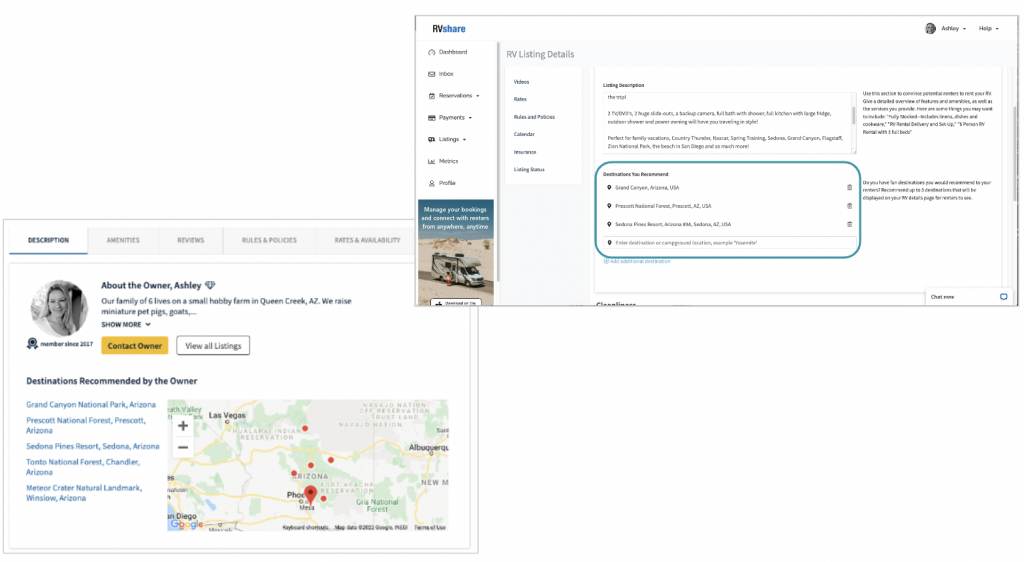The width and height of the screenshot is (1024, 562).
Task: Open the Insurance listing section
Action: click(x=524, y=152)
